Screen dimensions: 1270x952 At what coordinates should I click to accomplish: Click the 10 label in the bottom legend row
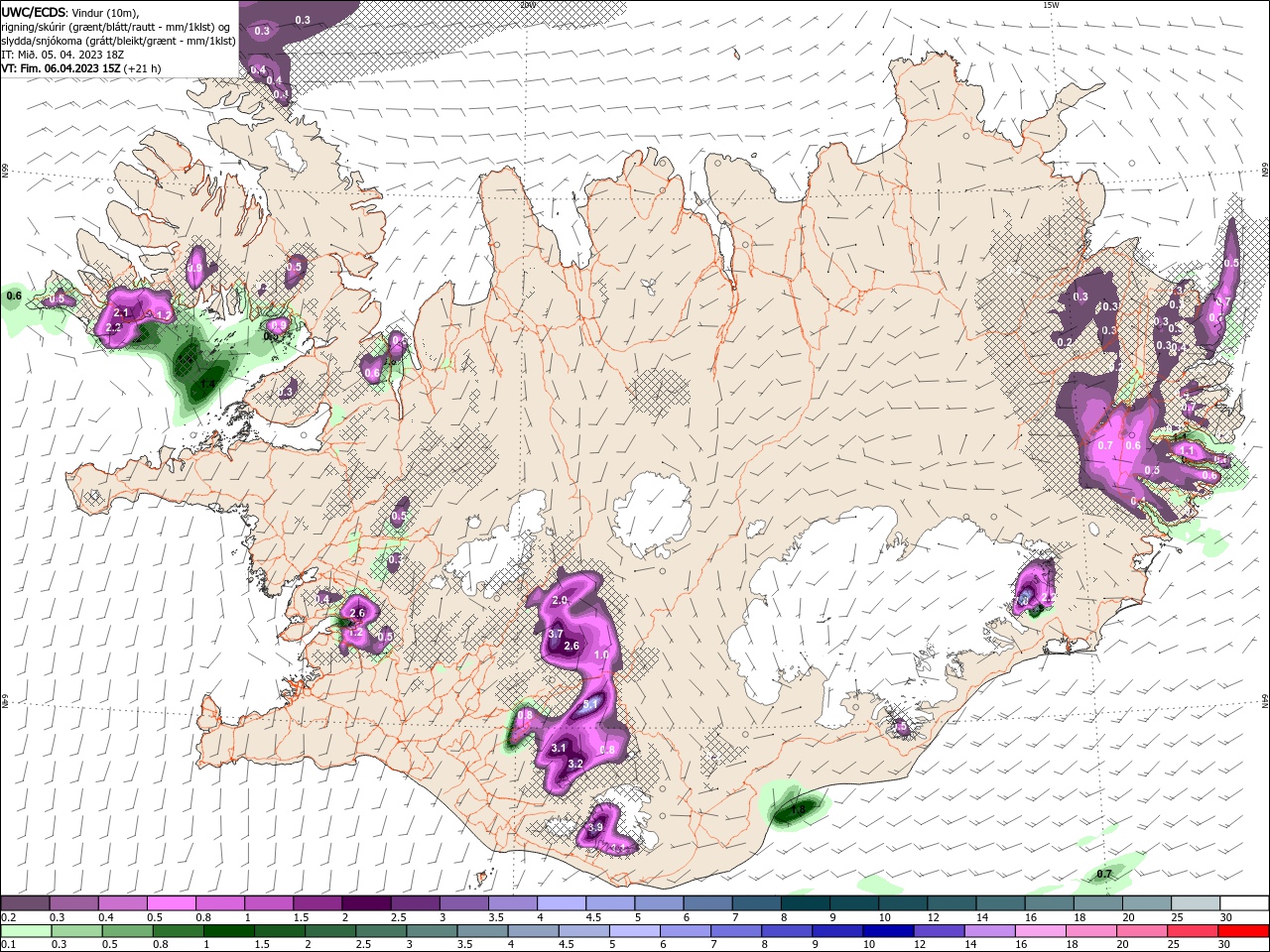coord(868,944)
